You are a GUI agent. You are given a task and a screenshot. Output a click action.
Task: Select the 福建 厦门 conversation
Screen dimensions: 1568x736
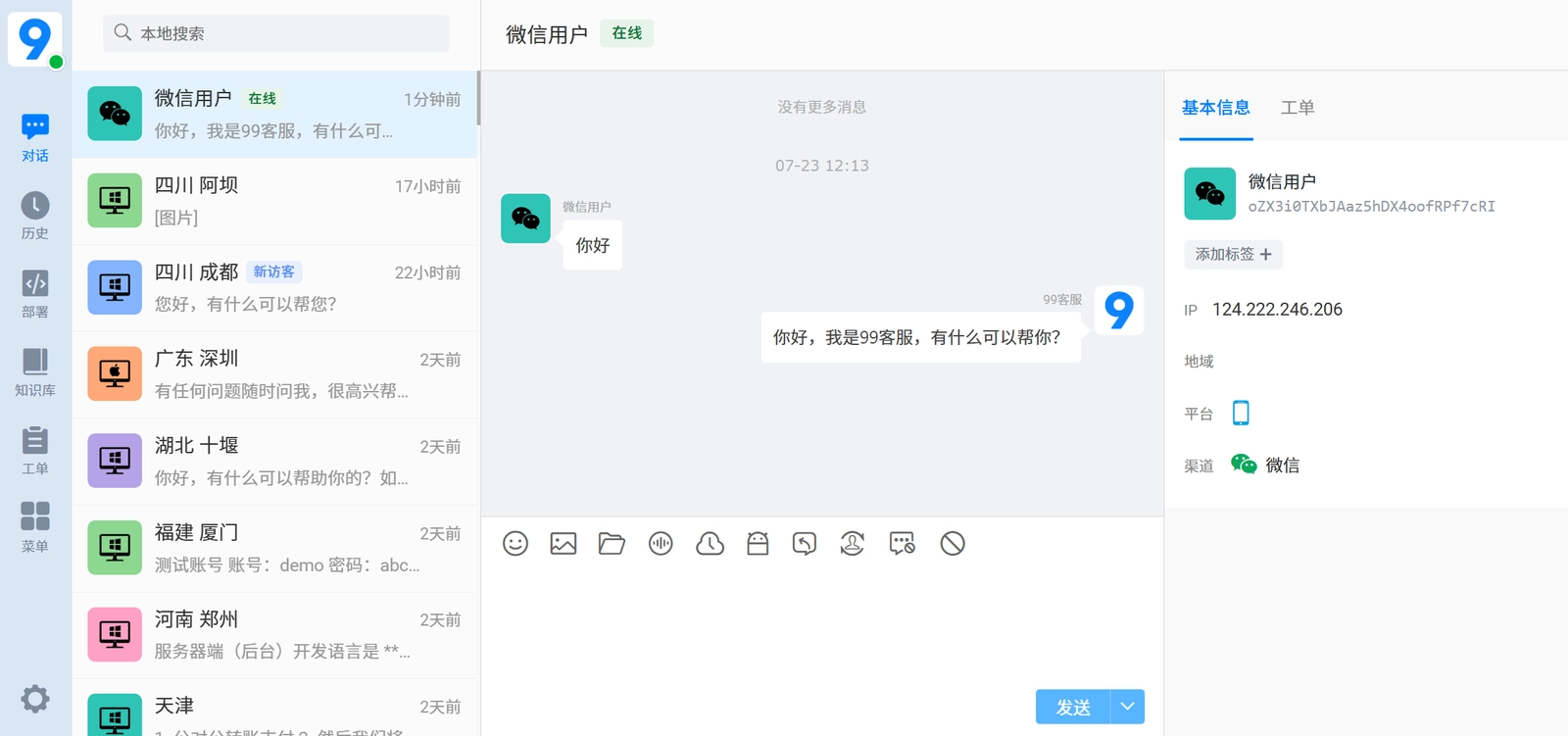(x=275, y=548)
